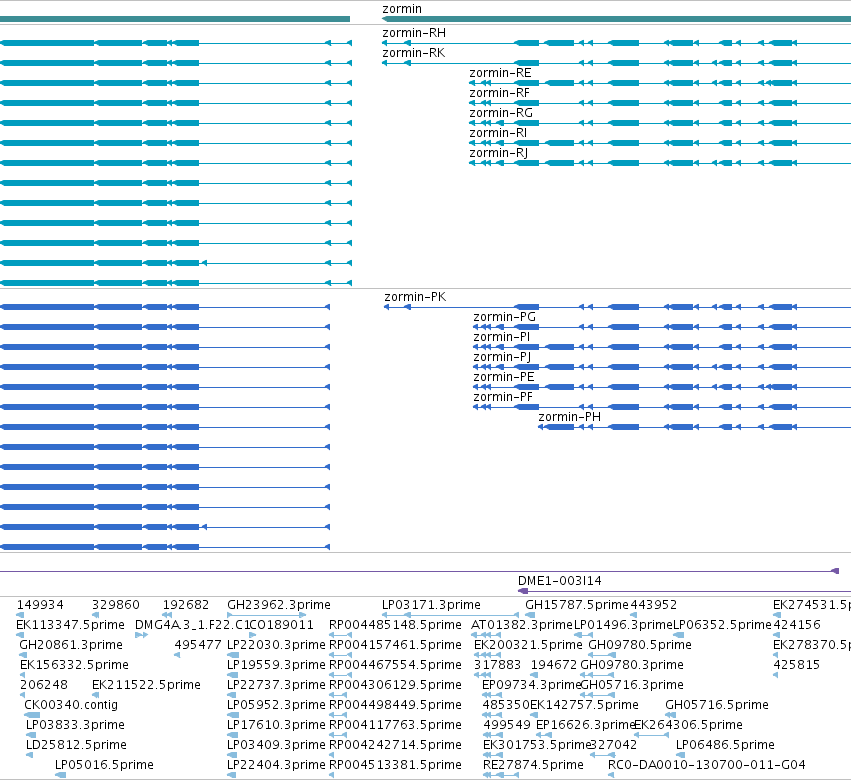The width and height of the screenshot is (851, 780).
Task: Select the zormin-PI protein label
Action: [501, 337]
